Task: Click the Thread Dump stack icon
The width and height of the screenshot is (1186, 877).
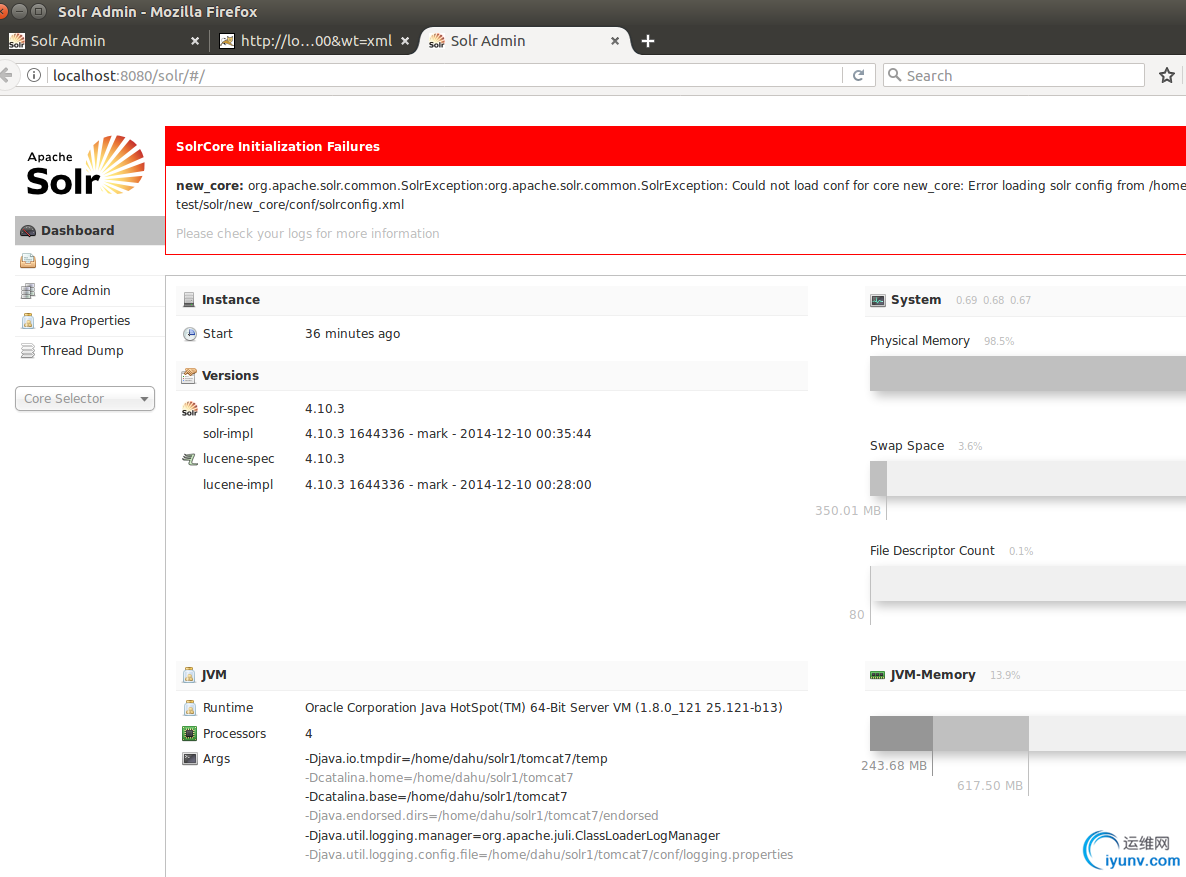Action: click(x=28, y=351)
